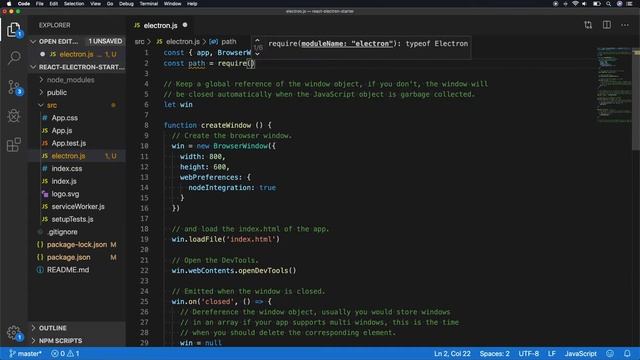Open the editor More Actions menu
The width and height of the screenshot is (640, 360).
pyautogui.click(x=625, y=25)
